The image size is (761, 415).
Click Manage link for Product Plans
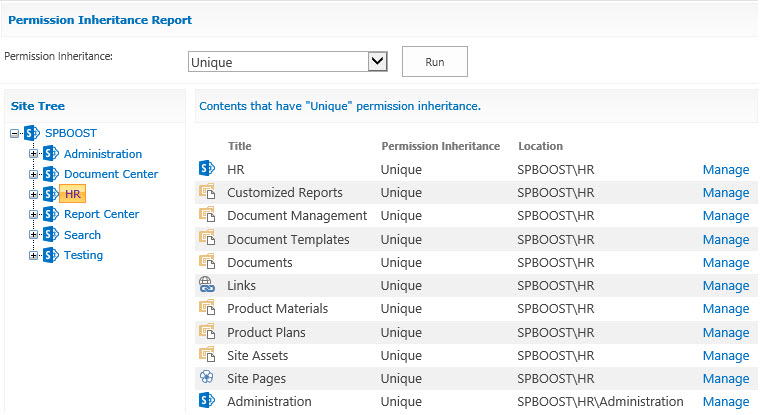(x=726, y=332)
